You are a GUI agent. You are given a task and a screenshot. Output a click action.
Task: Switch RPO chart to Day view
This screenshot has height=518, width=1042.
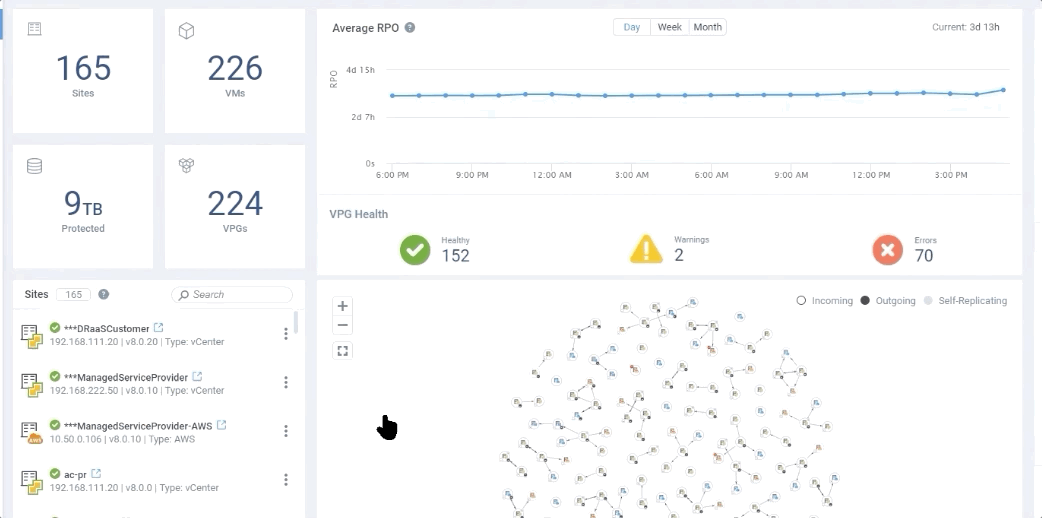[x=632, y=27]
